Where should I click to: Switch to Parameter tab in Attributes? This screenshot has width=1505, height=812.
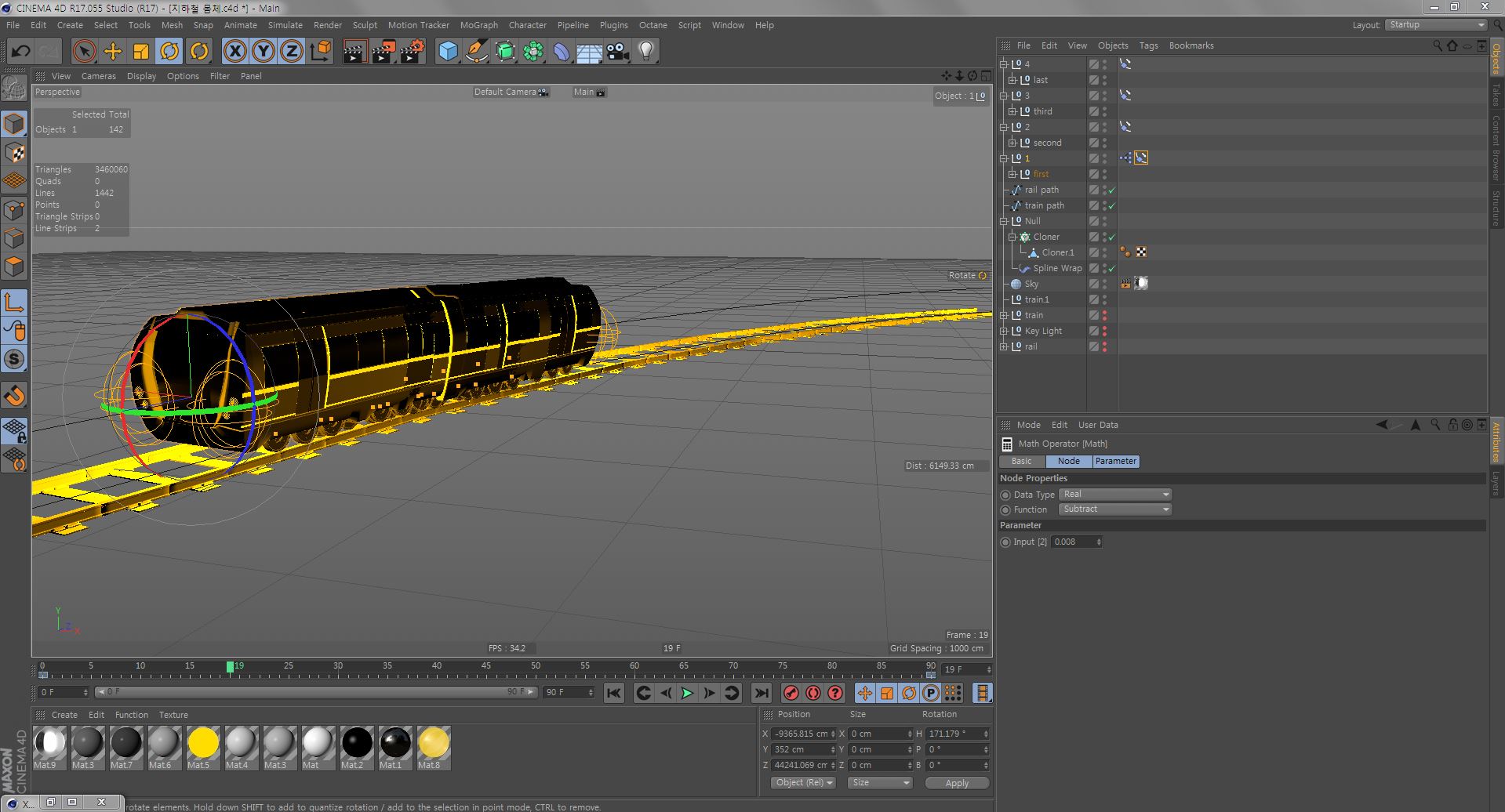click(1115, 461)
